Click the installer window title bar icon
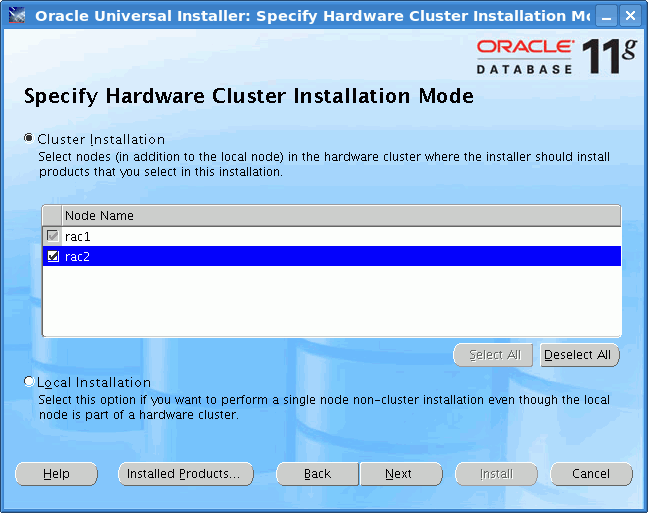This screenshot has width=648, height=513. (x=17, y=16)
